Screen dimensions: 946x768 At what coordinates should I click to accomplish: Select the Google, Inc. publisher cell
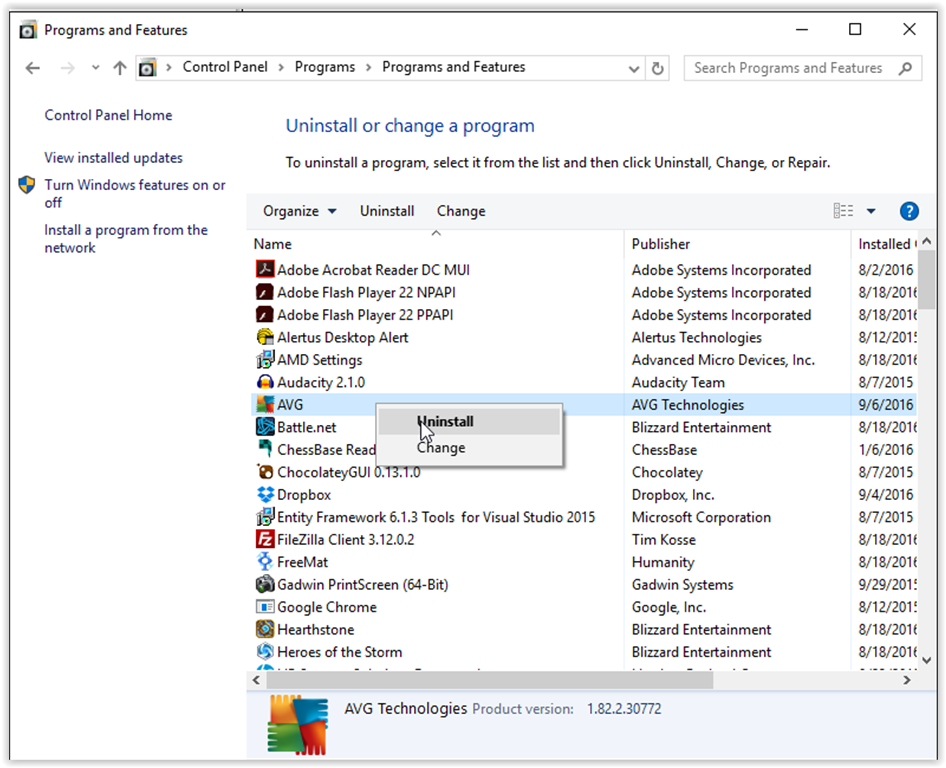point(668,607)
